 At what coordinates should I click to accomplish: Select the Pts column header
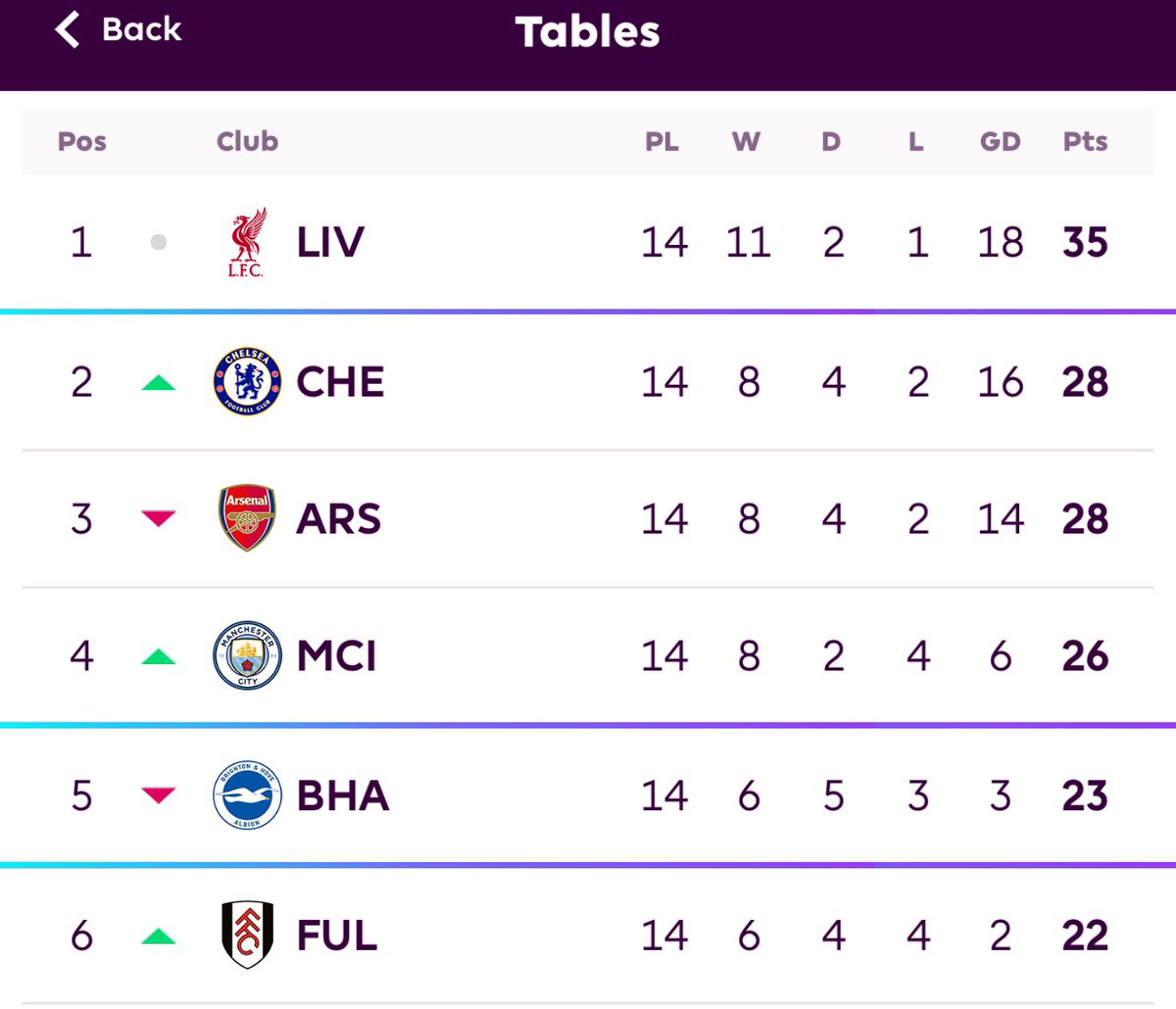pyautogui.click(x=1085, y=141)
